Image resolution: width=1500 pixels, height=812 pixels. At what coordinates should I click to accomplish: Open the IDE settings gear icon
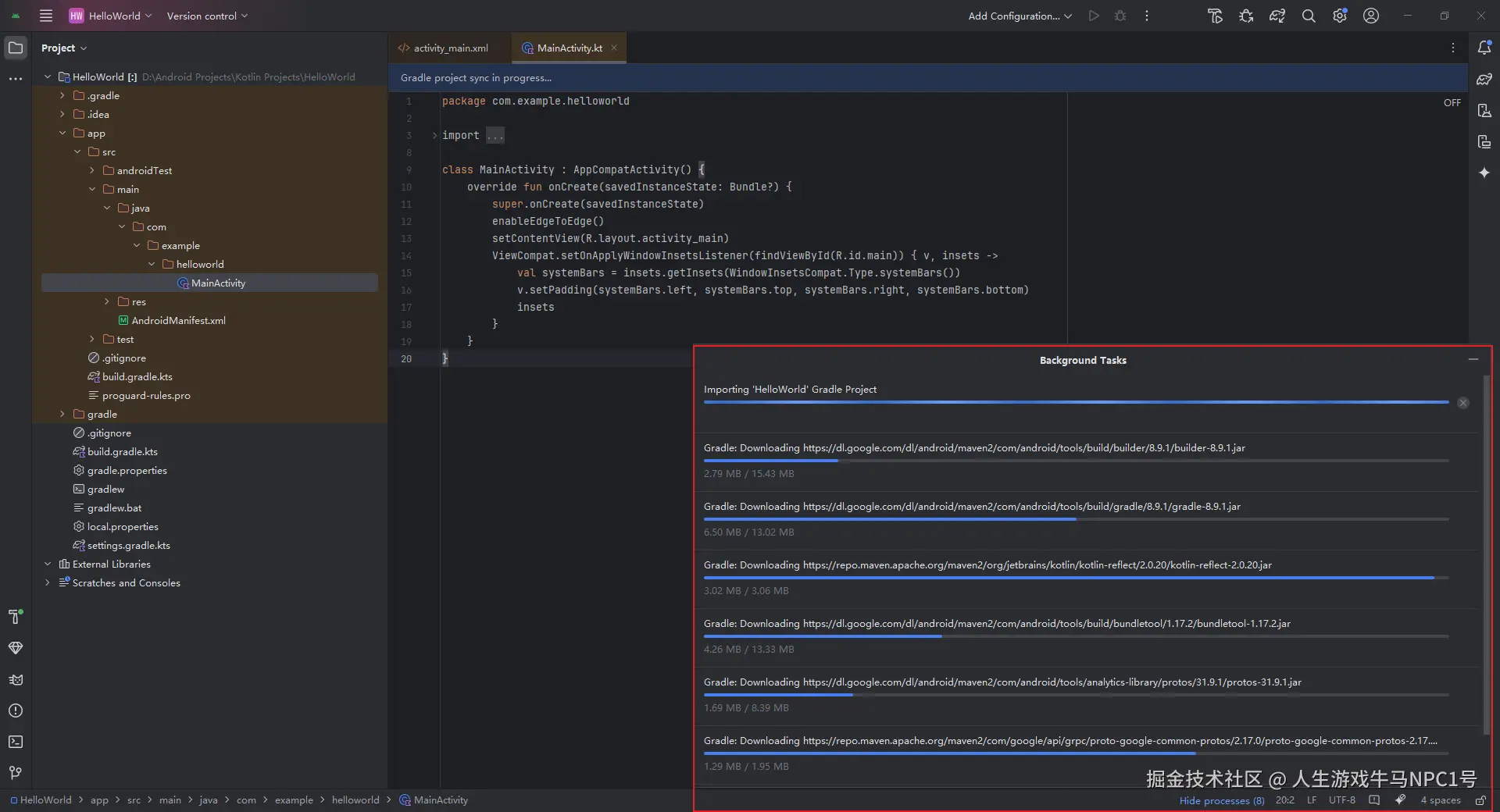click(x=1340, y=16)
